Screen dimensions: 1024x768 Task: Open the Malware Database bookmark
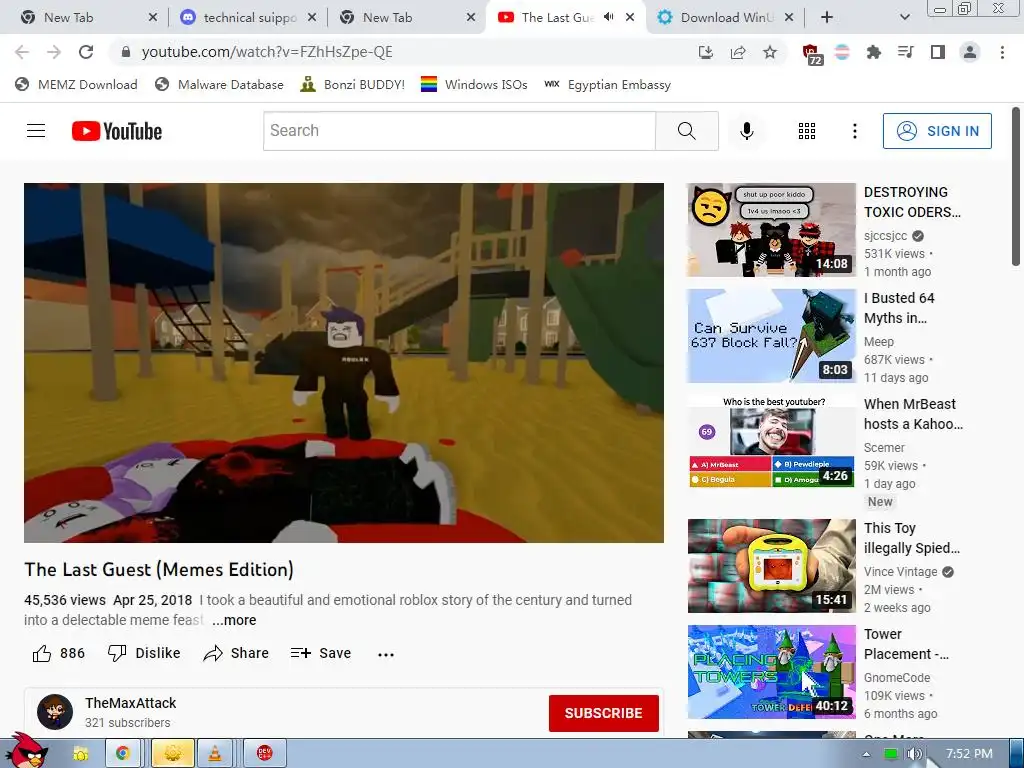219,84
